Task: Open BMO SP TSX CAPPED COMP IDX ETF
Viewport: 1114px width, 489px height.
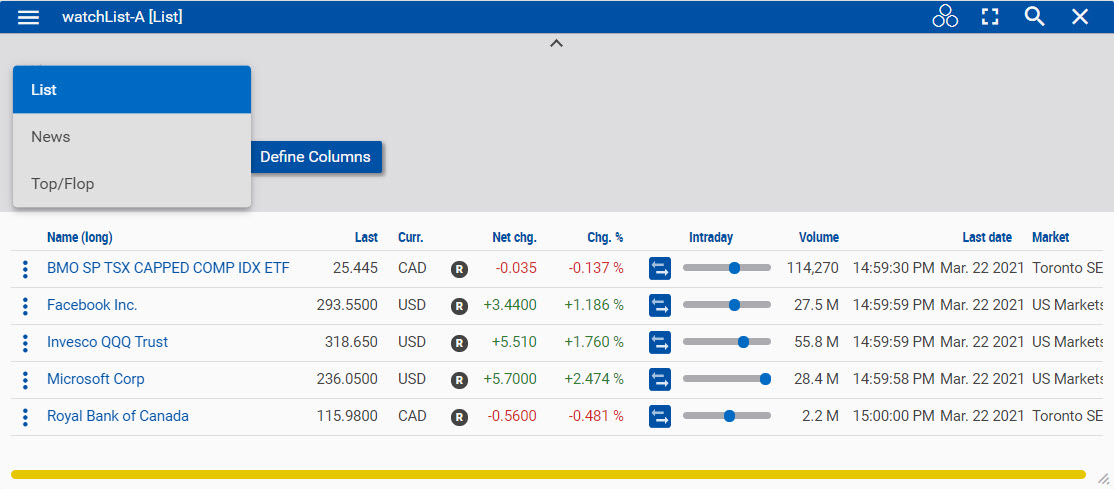Action: [168, 268]
